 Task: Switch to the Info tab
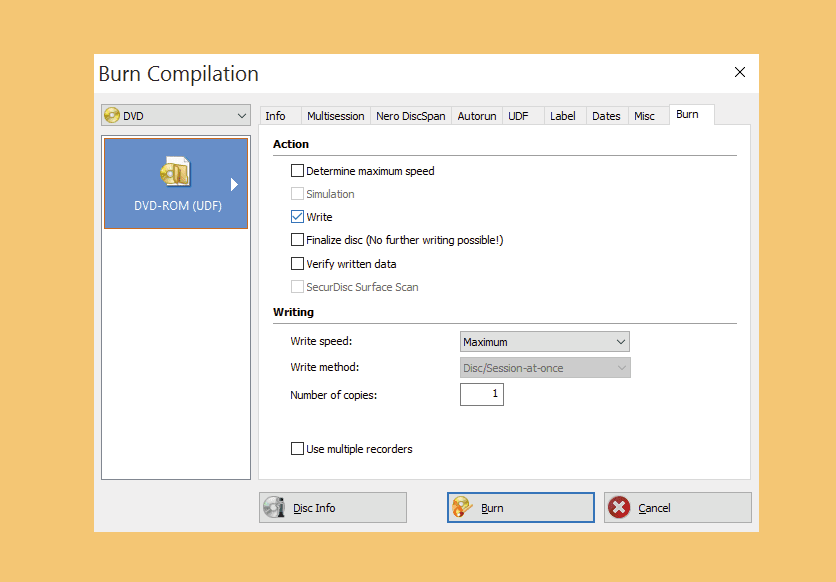click(280, 116)
